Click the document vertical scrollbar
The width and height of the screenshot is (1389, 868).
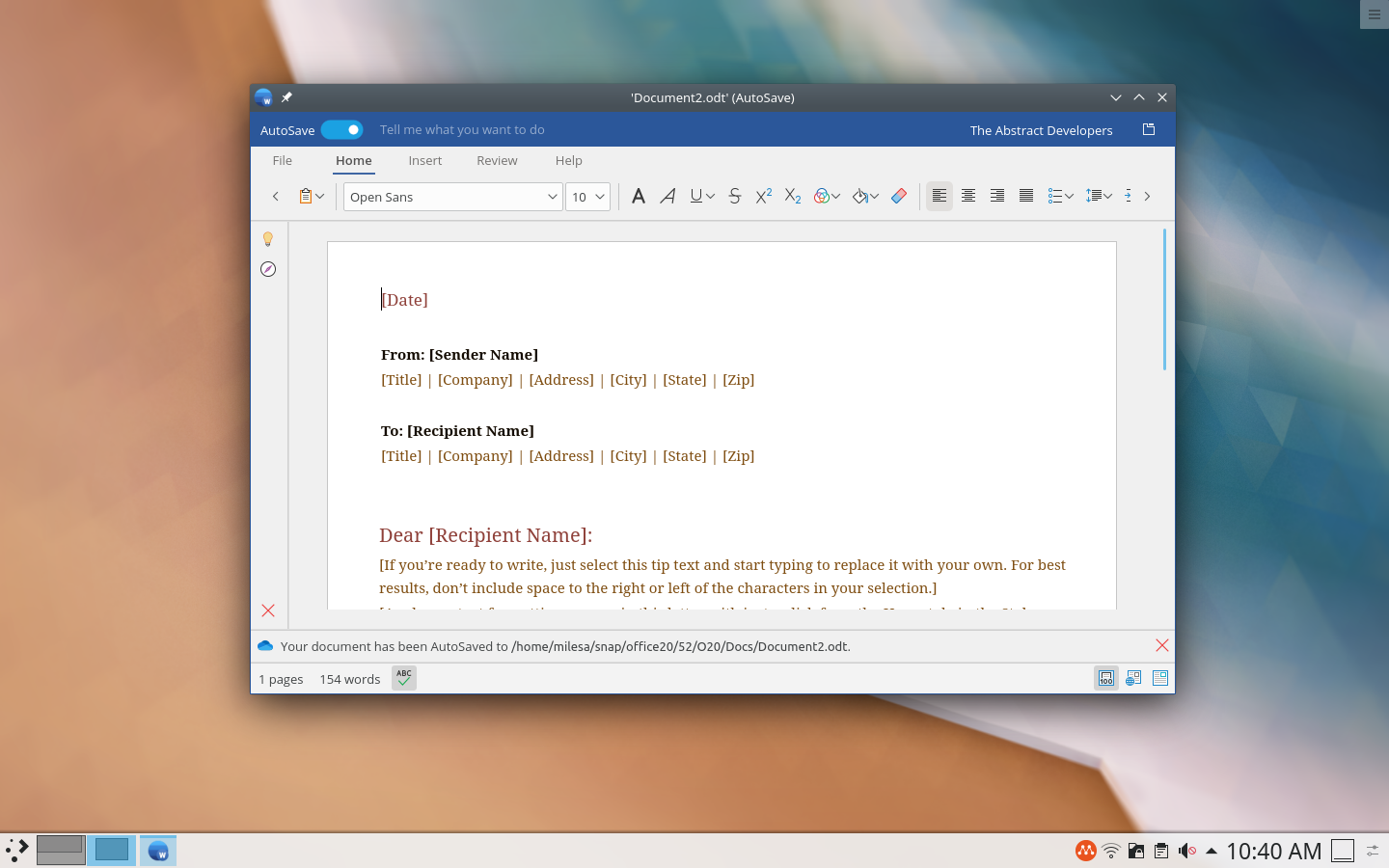(1164, 299)
